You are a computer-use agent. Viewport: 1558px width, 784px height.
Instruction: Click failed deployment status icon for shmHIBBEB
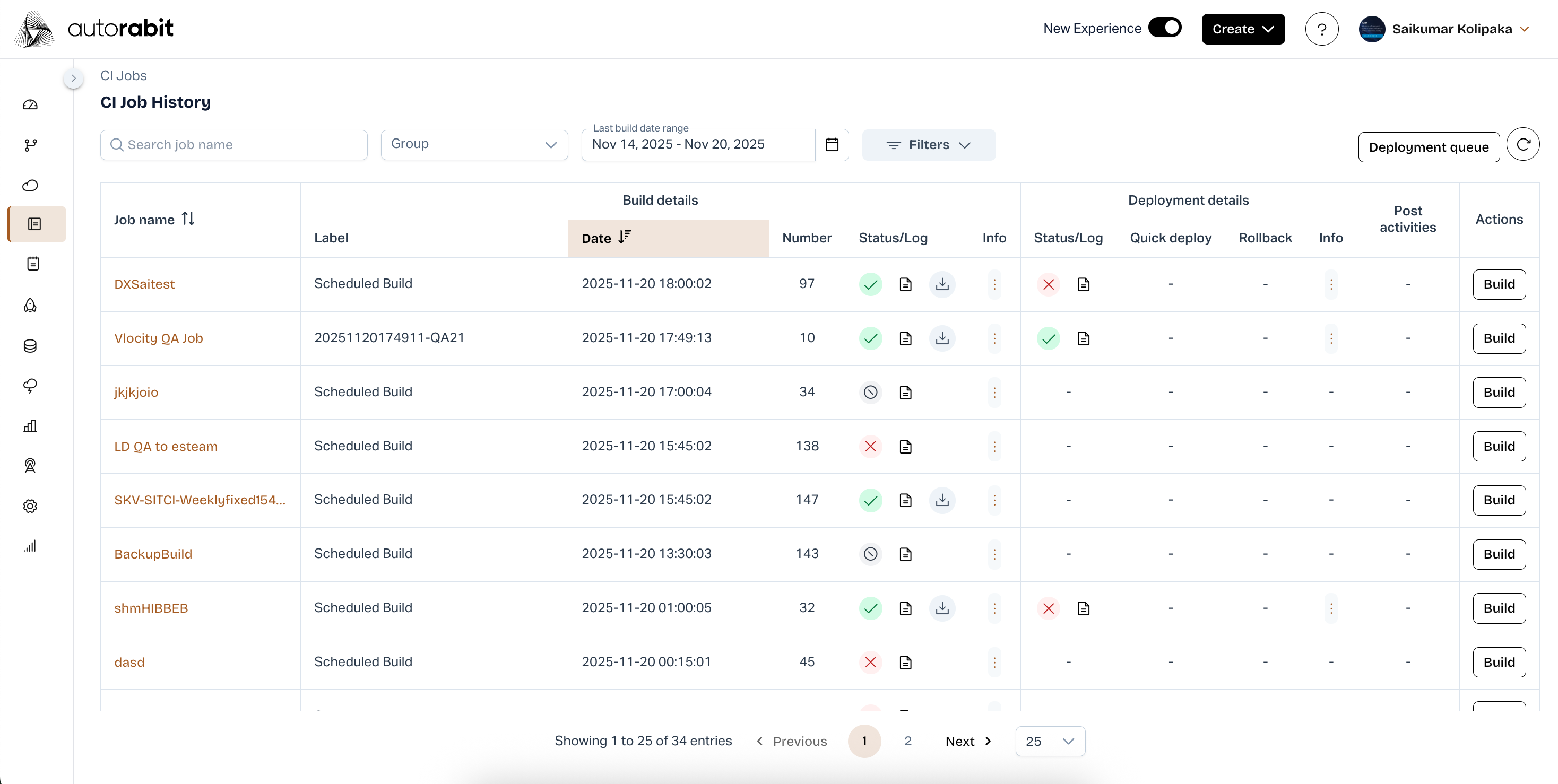pos(1048,608)
